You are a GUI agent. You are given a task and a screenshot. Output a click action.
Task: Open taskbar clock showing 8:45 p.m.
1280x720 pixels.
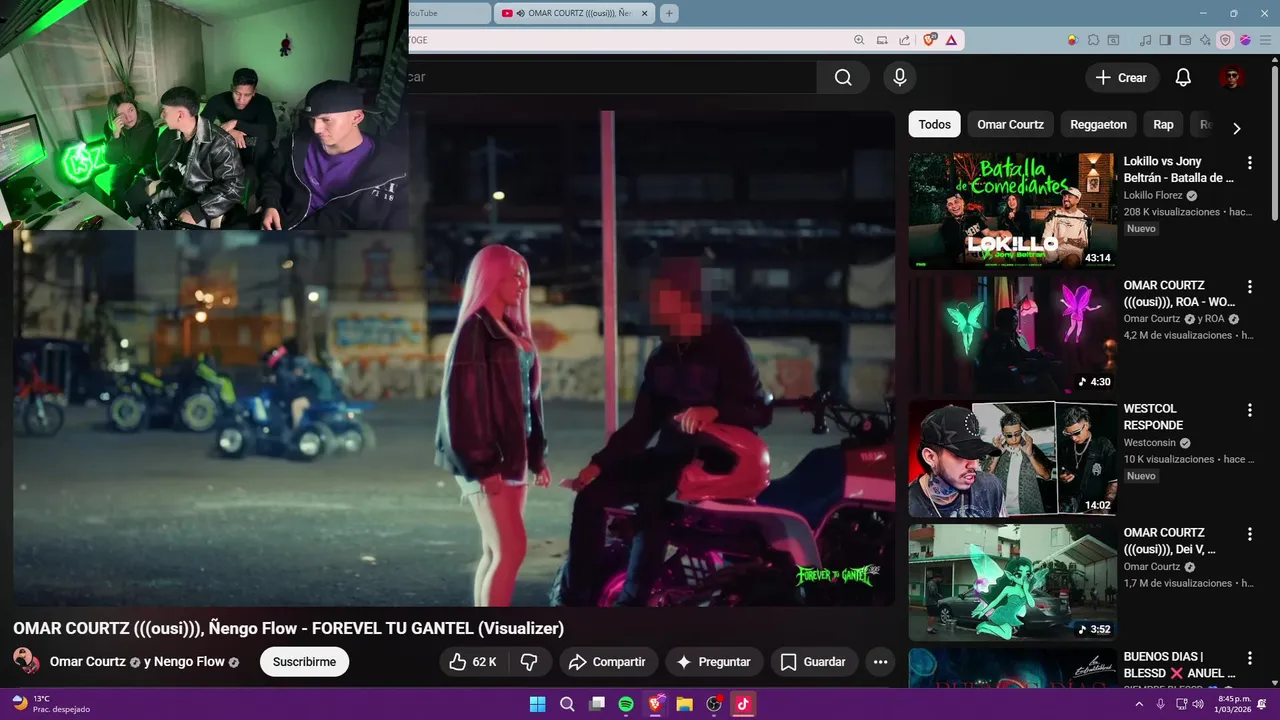[x=1233, y=704]
